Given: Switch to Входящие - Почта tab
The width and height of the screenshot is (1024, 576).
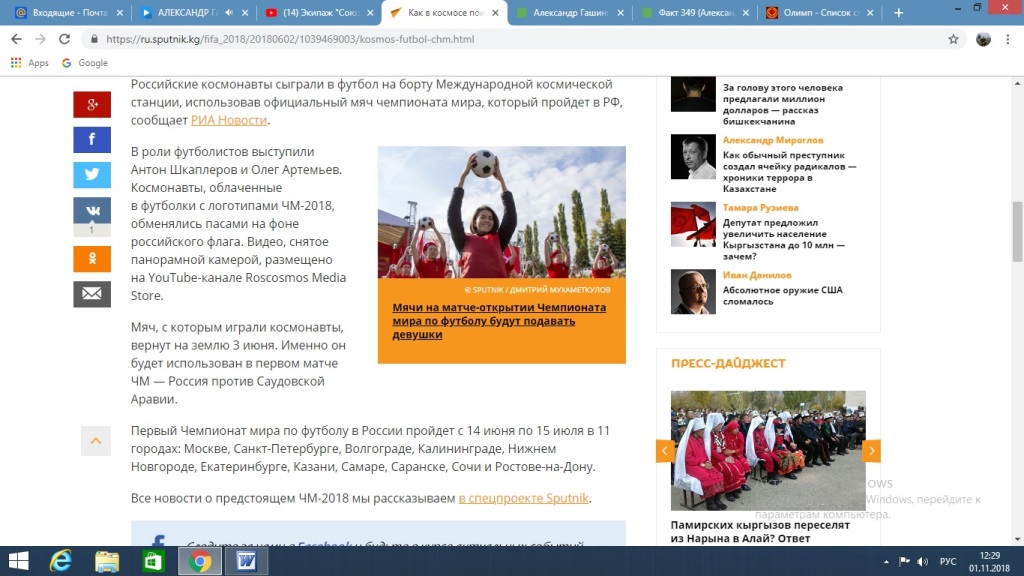Looking at the screenshot, I should pos(67,12).
